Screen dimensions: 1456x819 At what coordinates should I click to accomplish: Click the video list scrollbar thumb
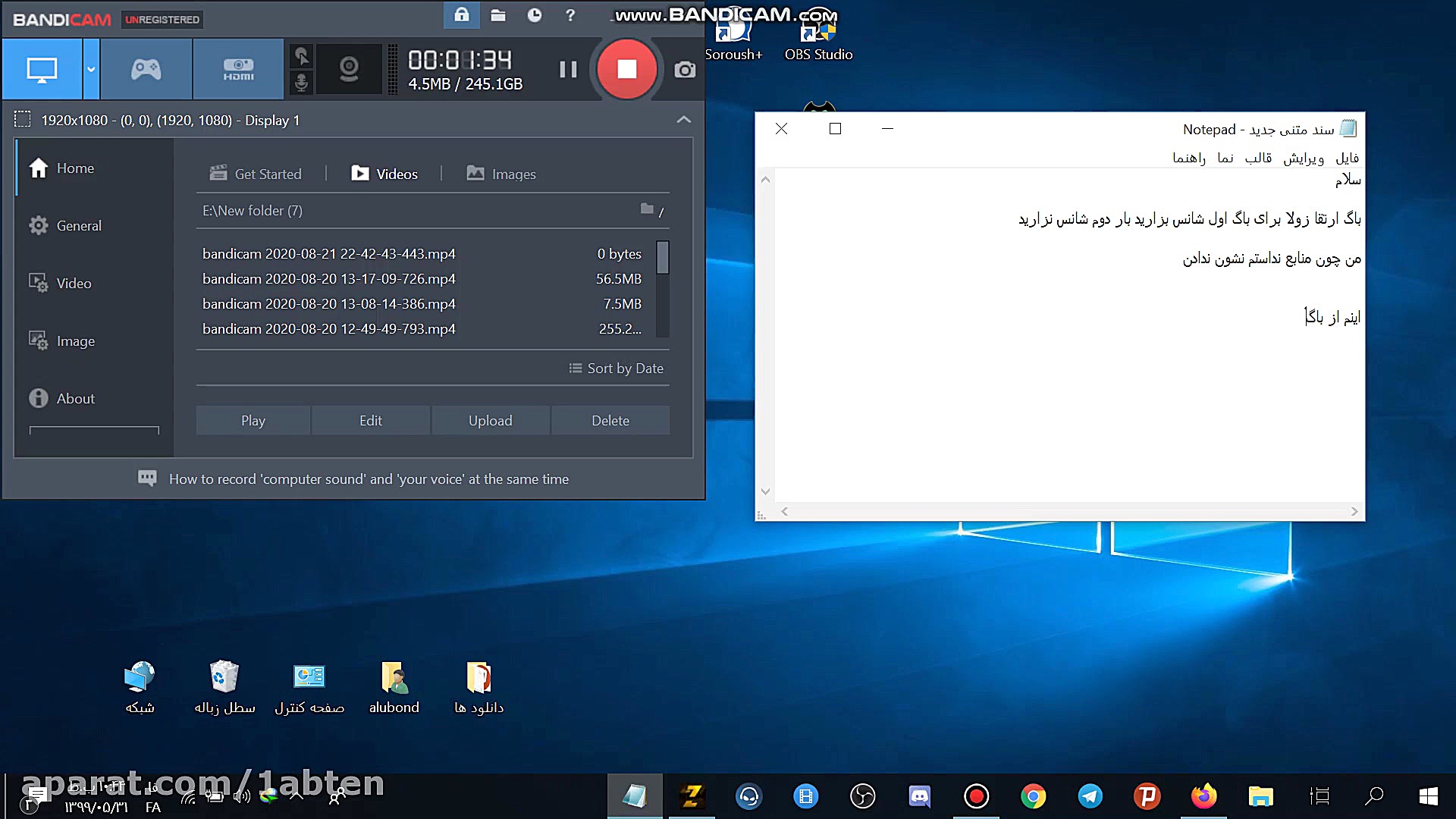663,257
